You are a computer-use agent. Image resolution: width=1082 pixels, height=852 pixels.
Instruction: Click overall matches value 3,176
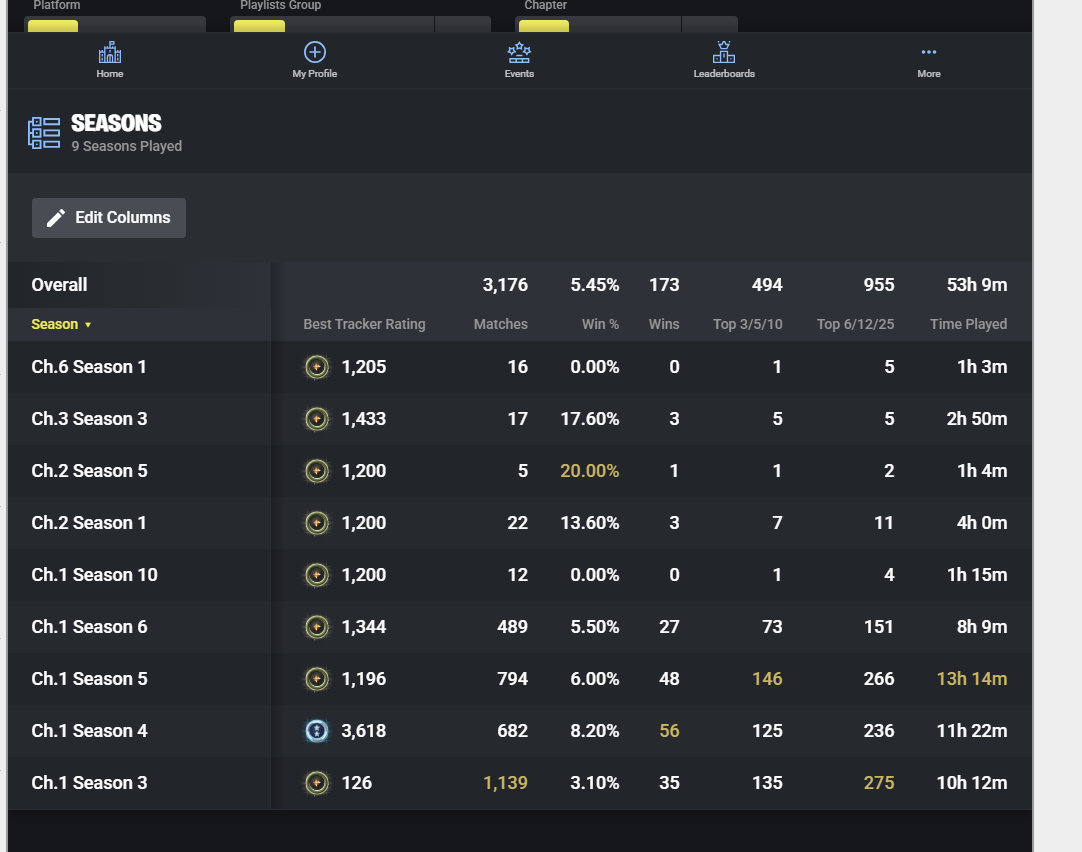(x=505, y=285)
